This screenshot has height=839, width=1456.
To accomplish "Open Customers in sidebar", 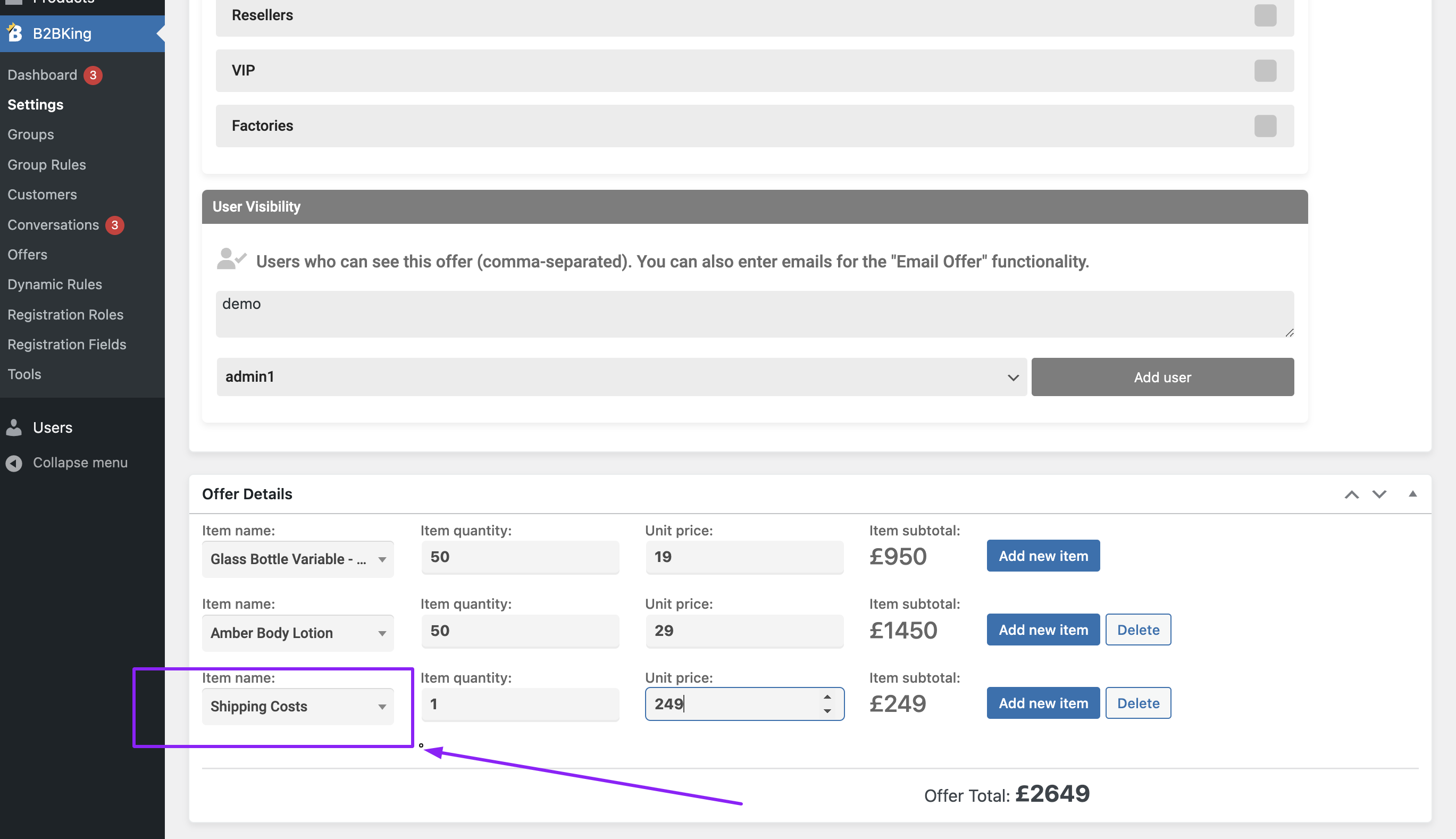I will (x=42, y=195).
